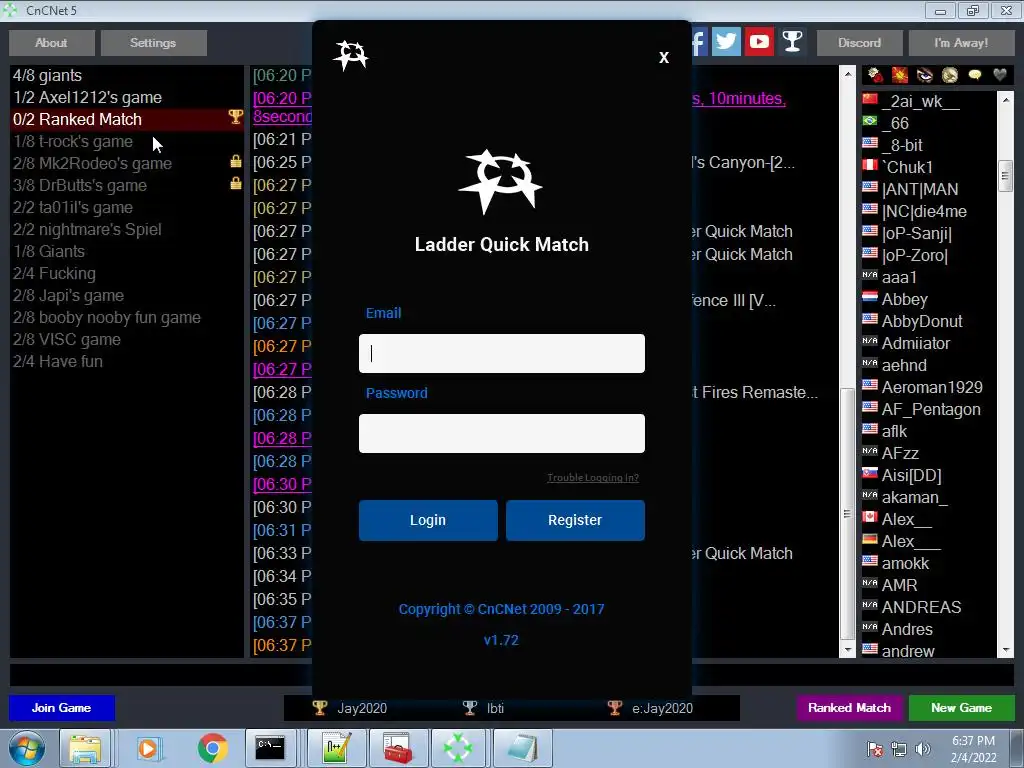Open Windows Media Player from taskbar
This screenshot has width=1024, height=768.
pos(148,748)
